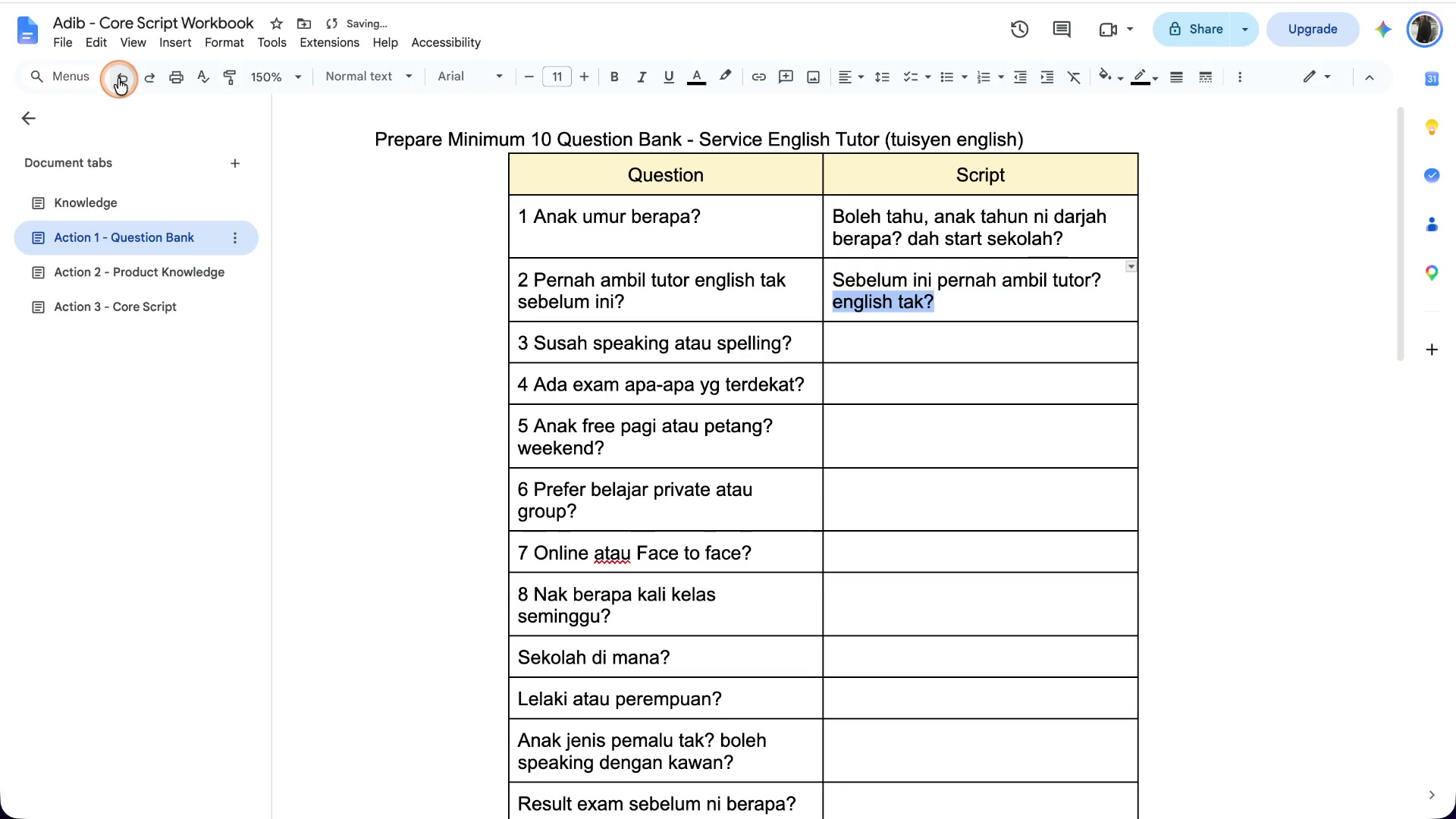Click the Undo toolbar icon

[x=121, y=77]
